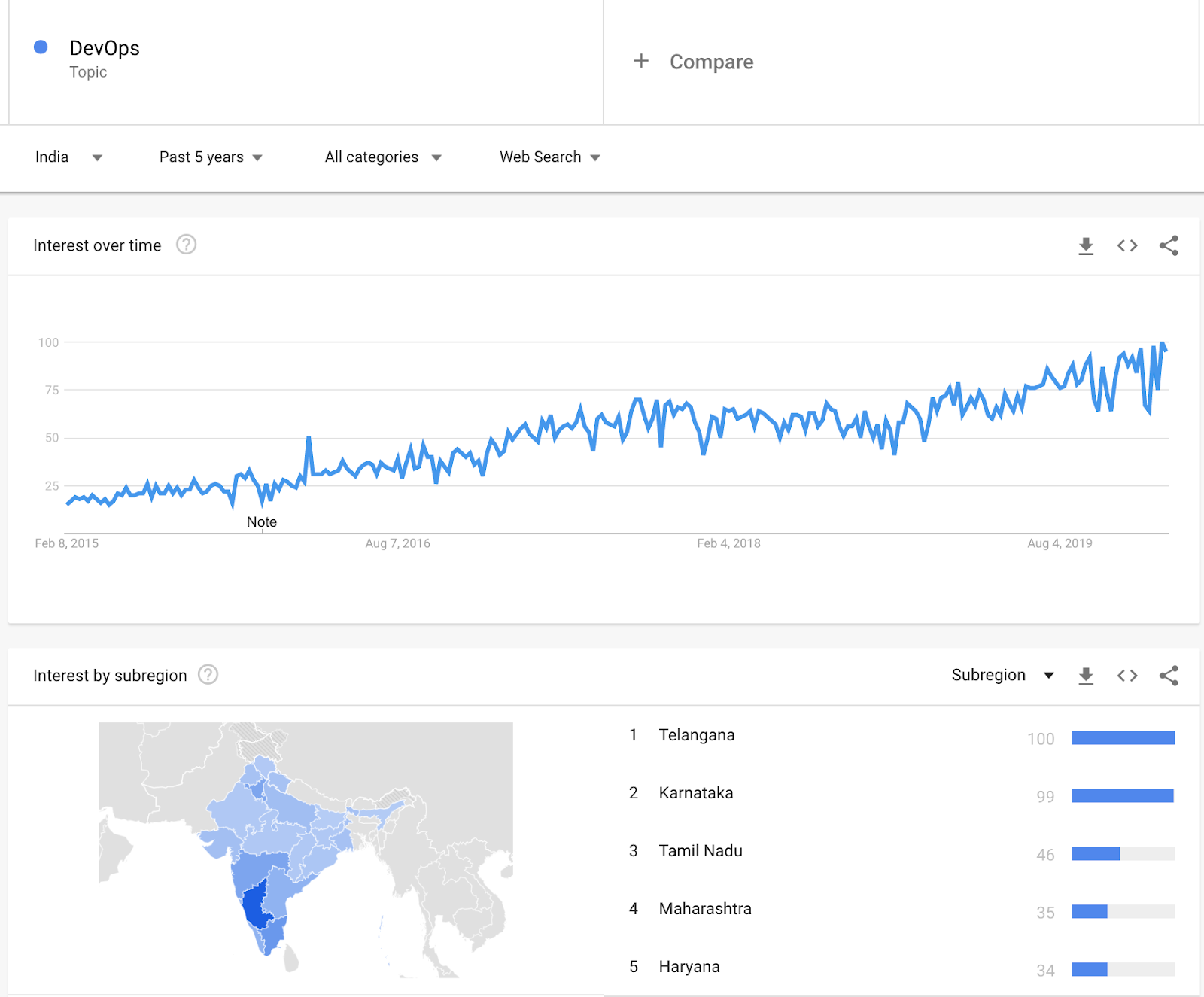This screenshot has width=1204, height=997.
Task: Open Telangana in the subregion list
Action: [696, 735]
